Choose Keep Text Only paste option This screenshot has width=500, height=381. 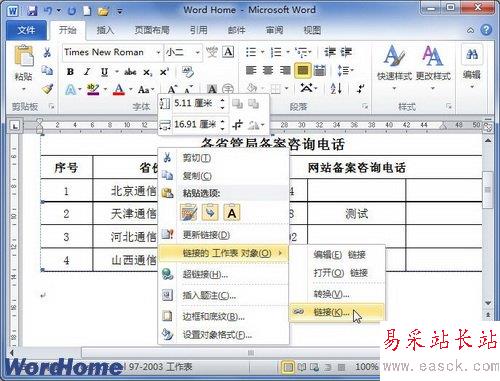click(x=232, y=212)
